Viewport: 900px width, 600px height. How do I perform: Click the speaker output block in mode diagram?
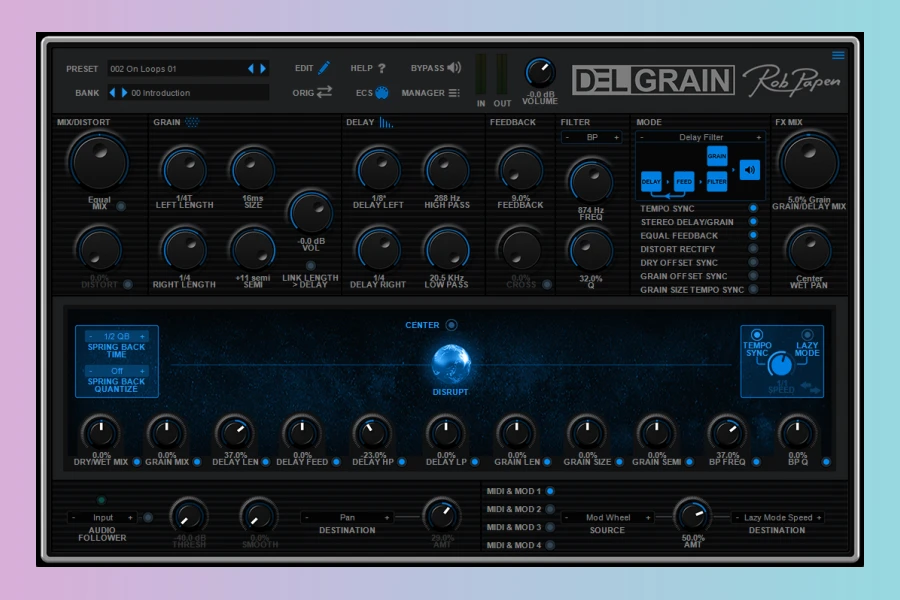pos(750,169)
